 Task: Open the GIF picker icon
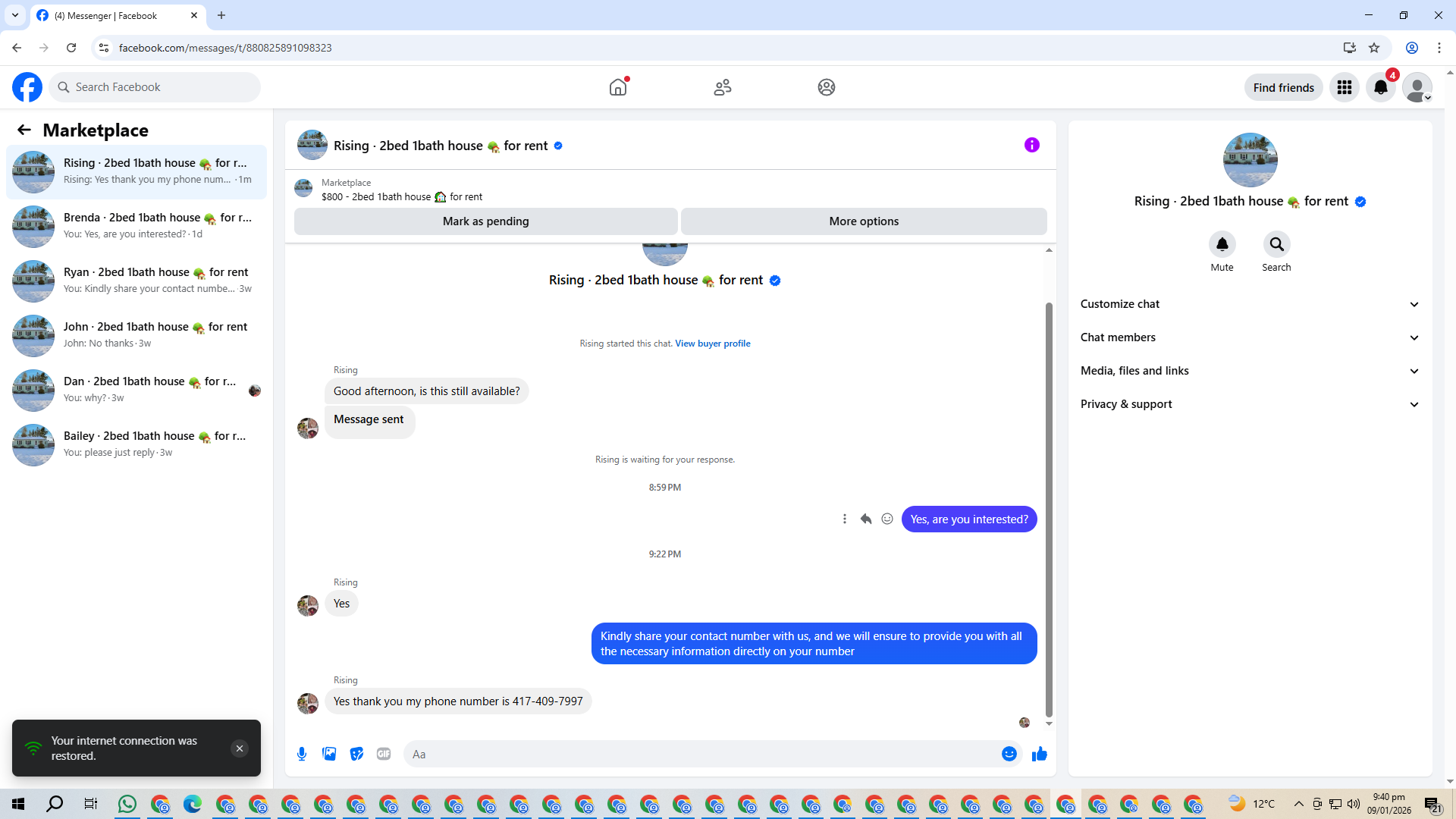pyautogui.click(x=384, y=754)
